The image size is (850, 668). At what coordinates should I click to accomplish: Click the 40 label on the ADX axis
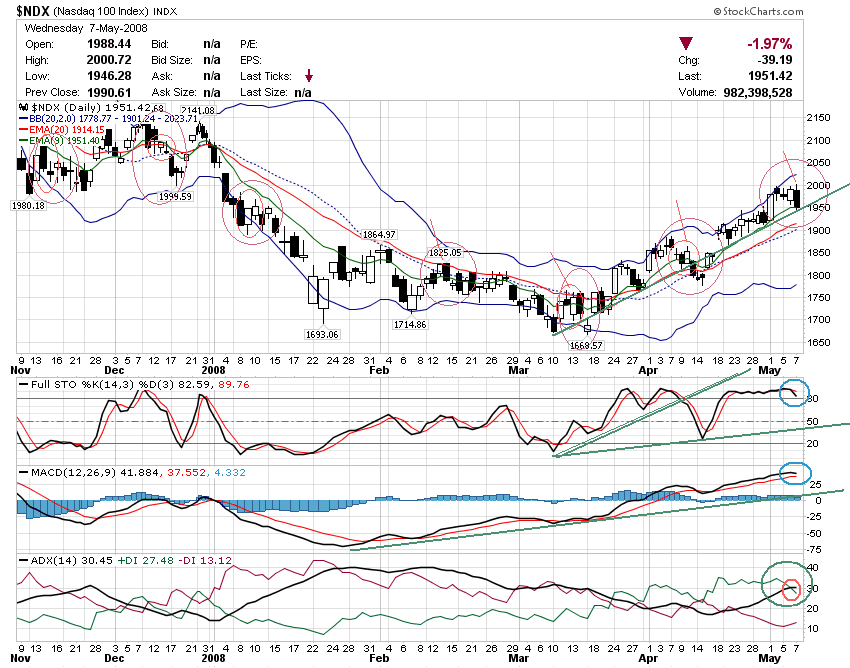click(x=813, y=568)
